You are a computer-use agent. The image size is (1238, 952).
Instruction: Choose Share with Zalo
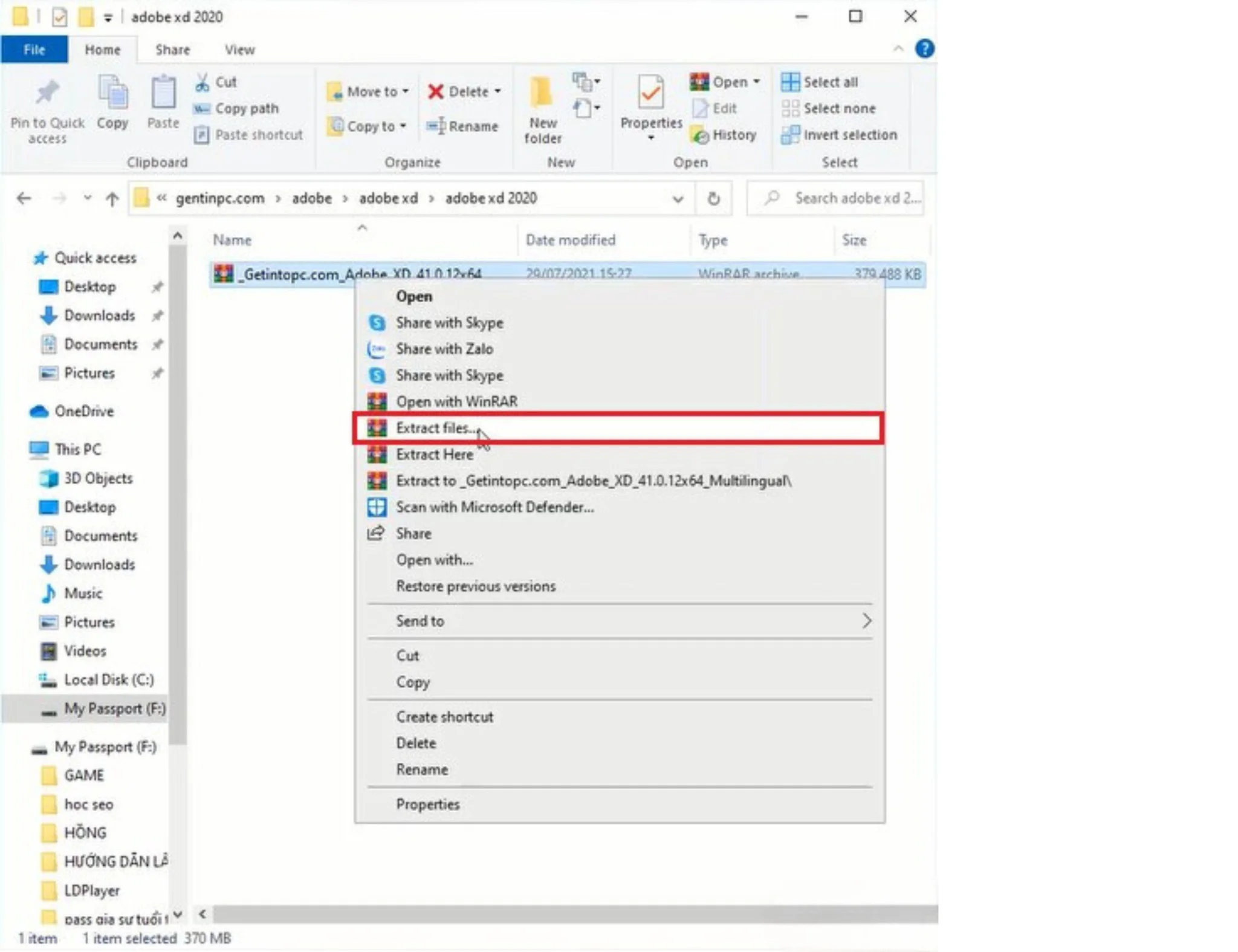pyautogui.click(x=620, y=349)
